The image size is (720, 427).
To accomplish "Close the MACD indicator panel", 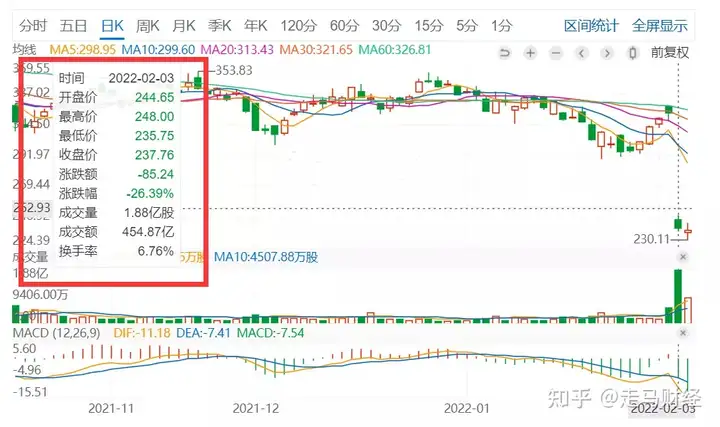I will coord(683,333).
